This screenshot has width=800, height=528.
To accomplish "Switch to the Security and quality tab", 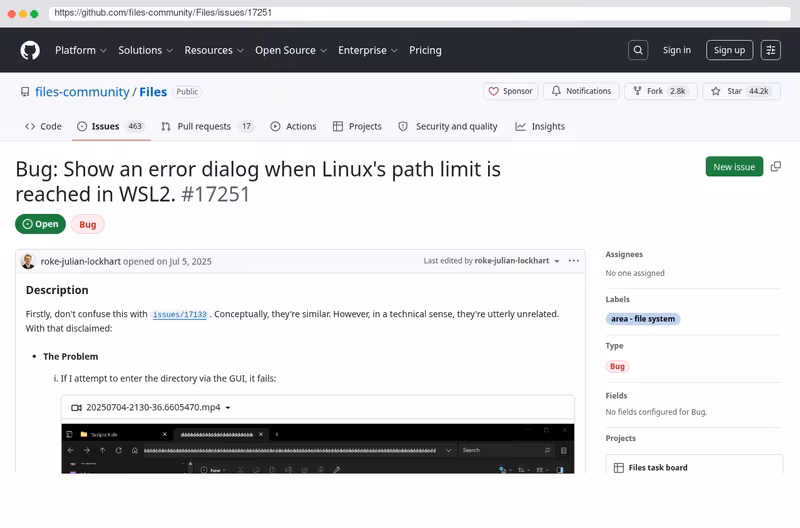I will pyautogui.click(x=448, y=127).
